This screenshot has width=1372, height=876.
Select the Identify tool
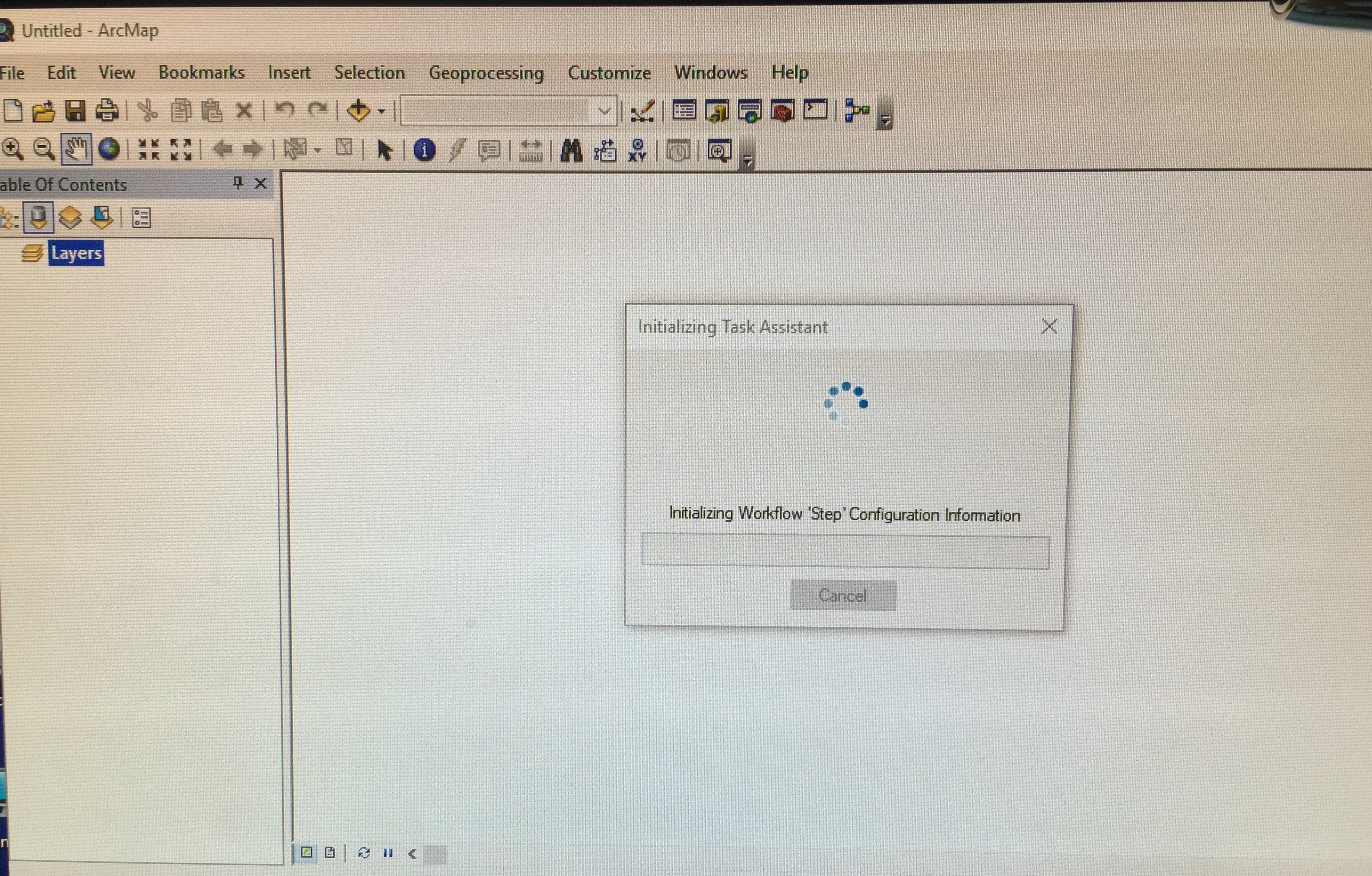click(x=424, y=150)
